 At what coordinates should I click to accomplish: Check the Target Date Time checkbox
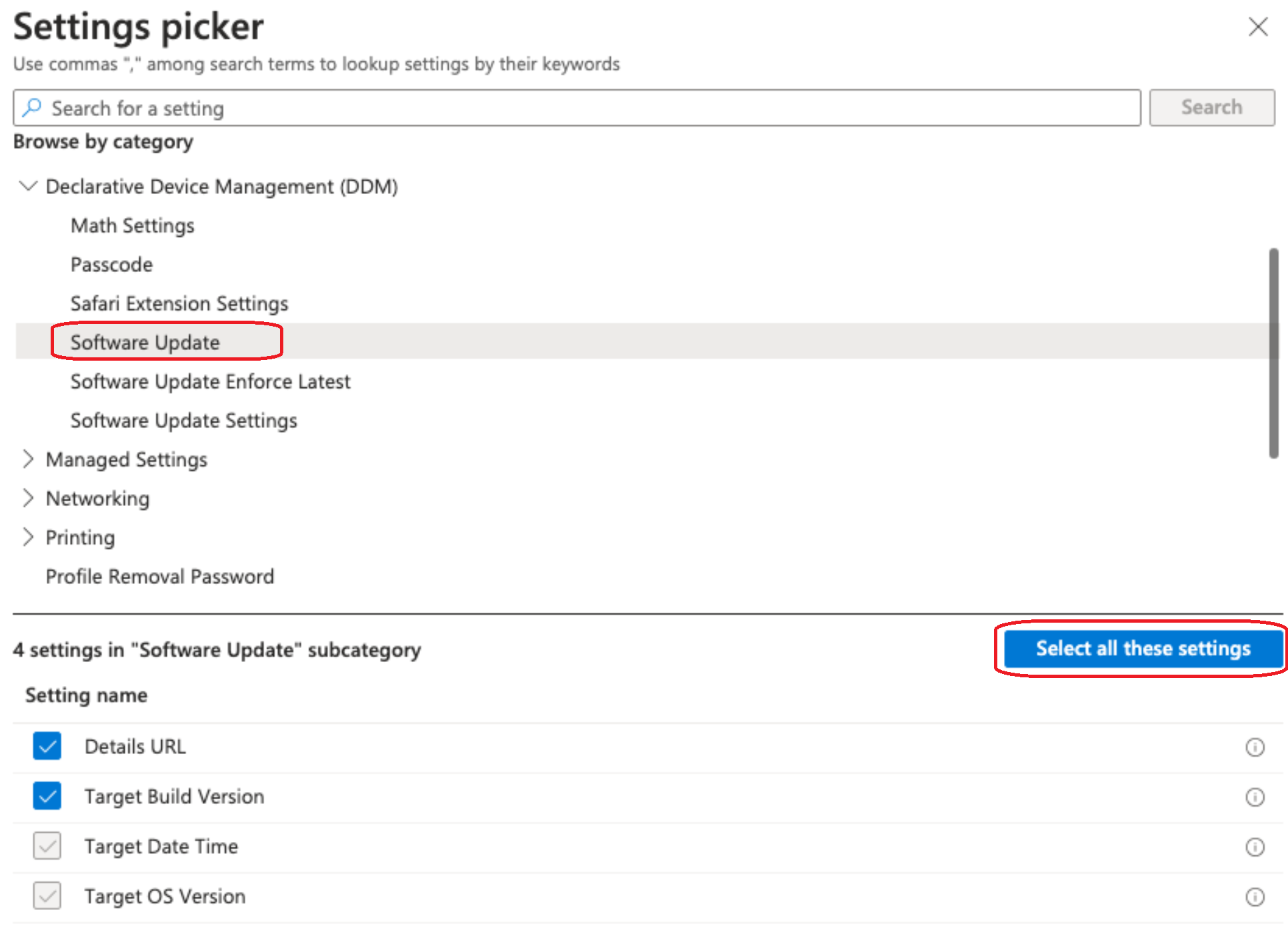(47, 846)
